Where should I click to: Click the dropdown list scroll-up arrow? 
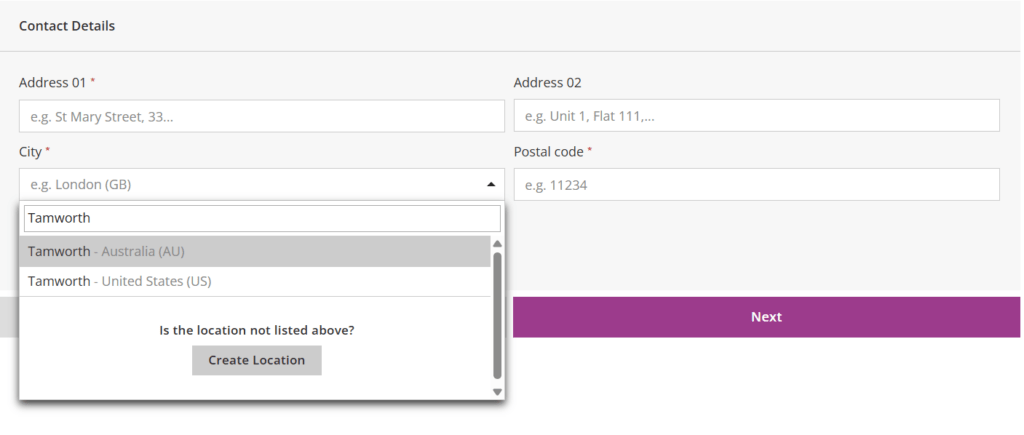pos(497,243)
